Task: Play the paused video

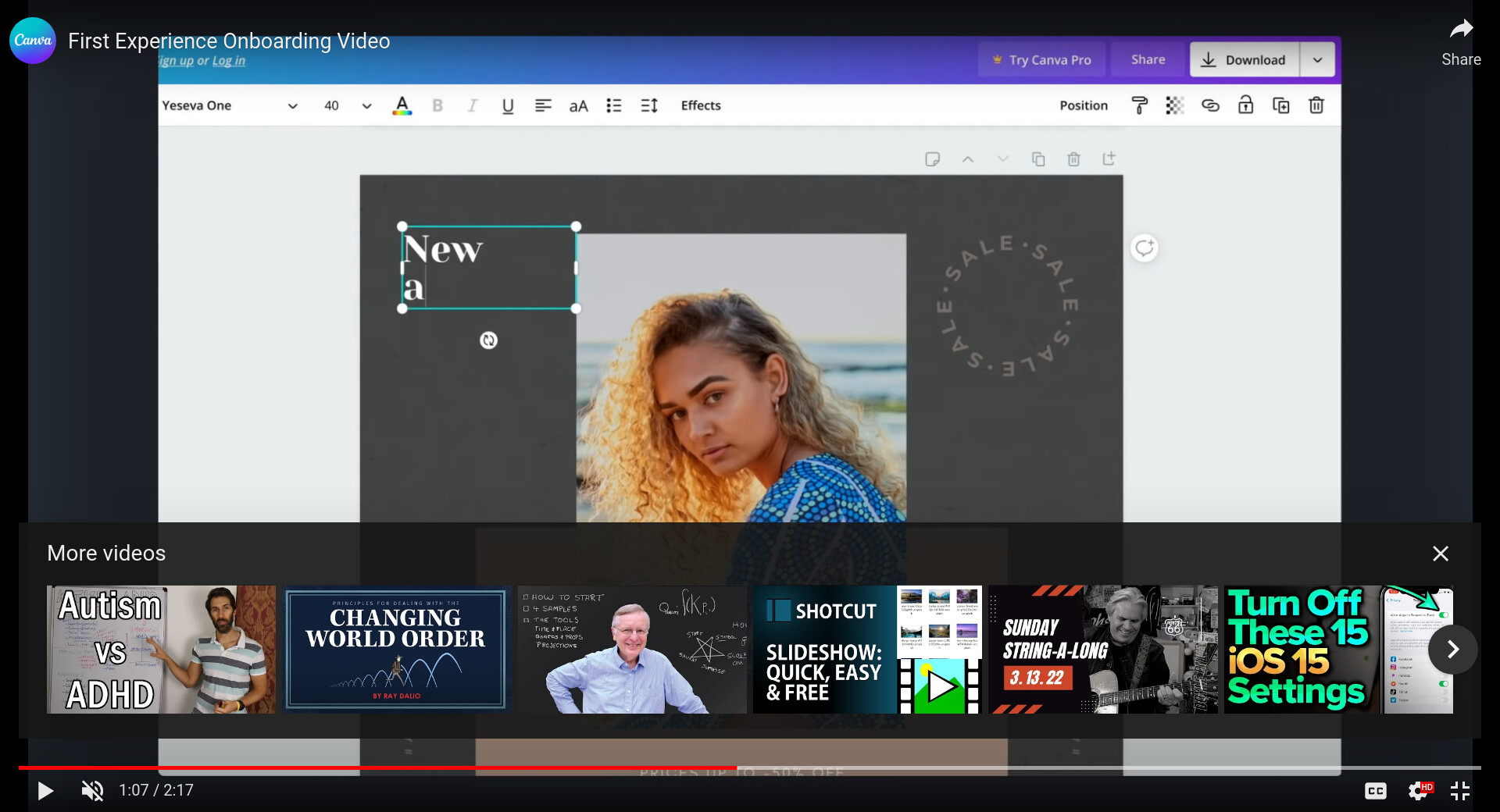Action: tap(45, 791)
